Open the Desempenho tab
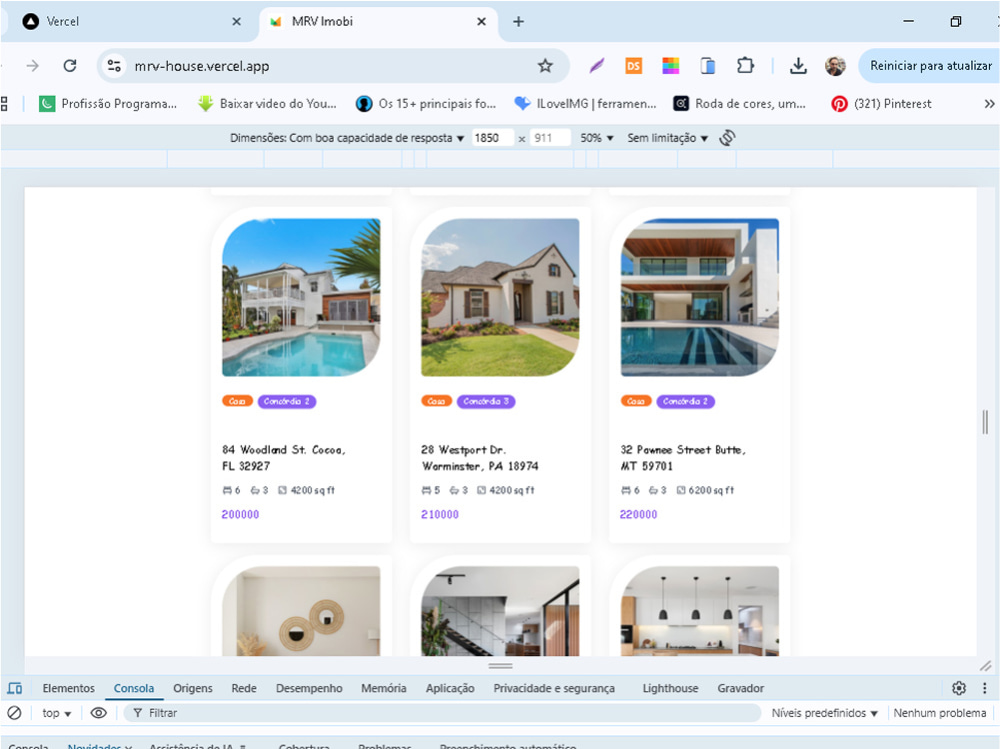This screenshot has width=1000, height=749. (x=309, y=688)
